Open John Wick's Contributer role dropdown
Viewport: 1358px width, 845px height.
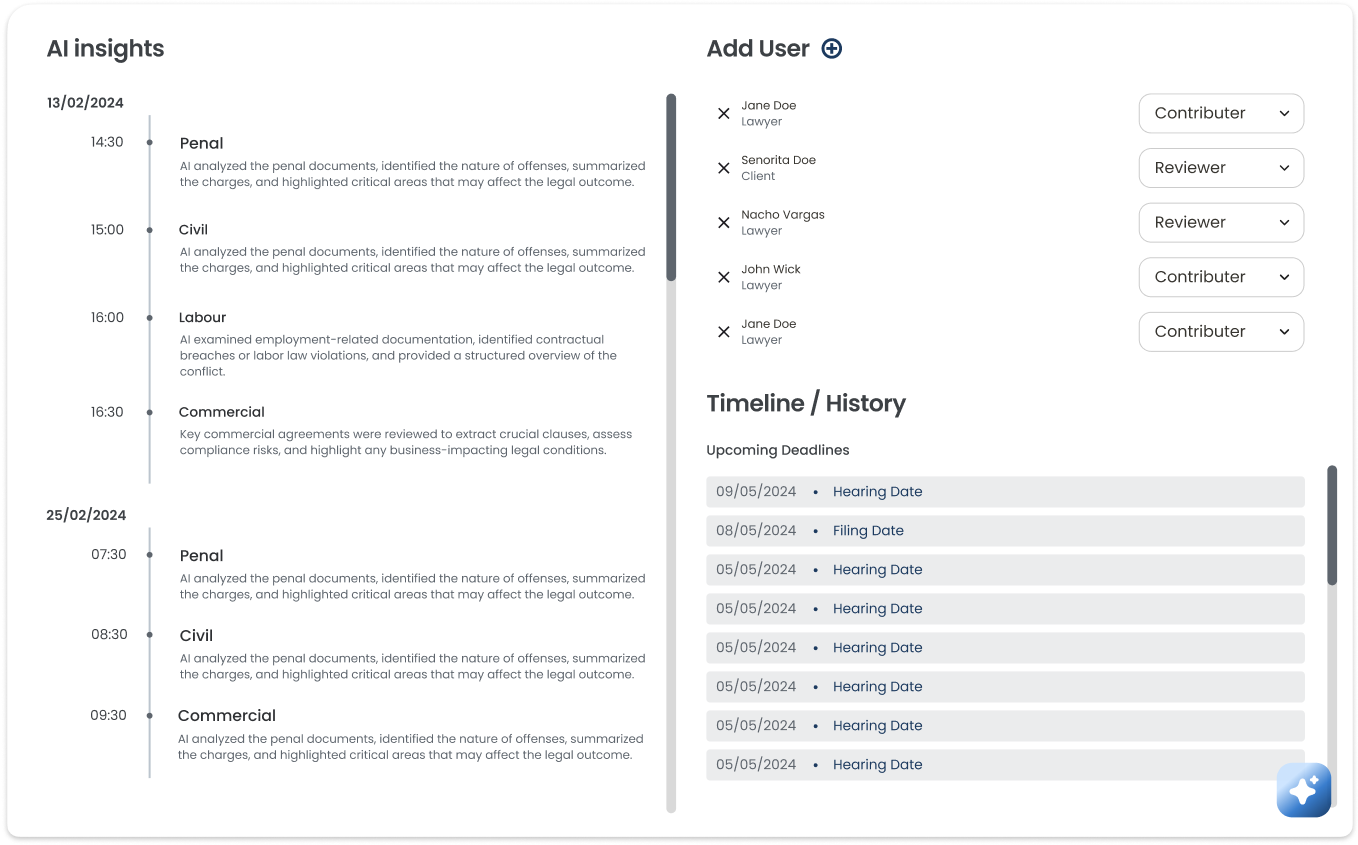[1220, 277]
